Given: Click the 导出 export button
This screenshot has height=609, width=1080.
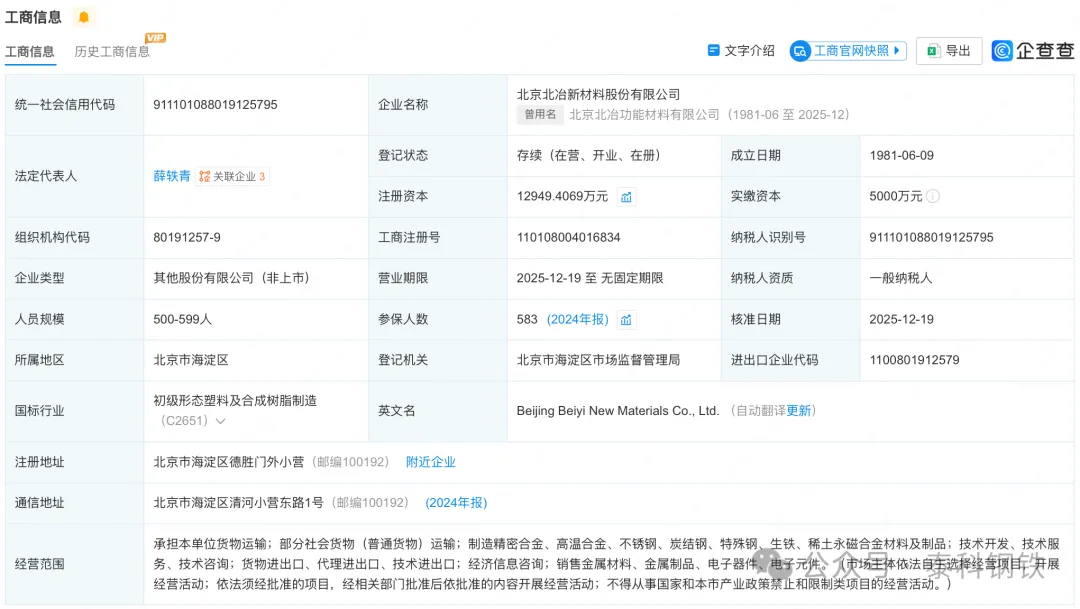Looking at the screenshot, I should tap(948, 51).
